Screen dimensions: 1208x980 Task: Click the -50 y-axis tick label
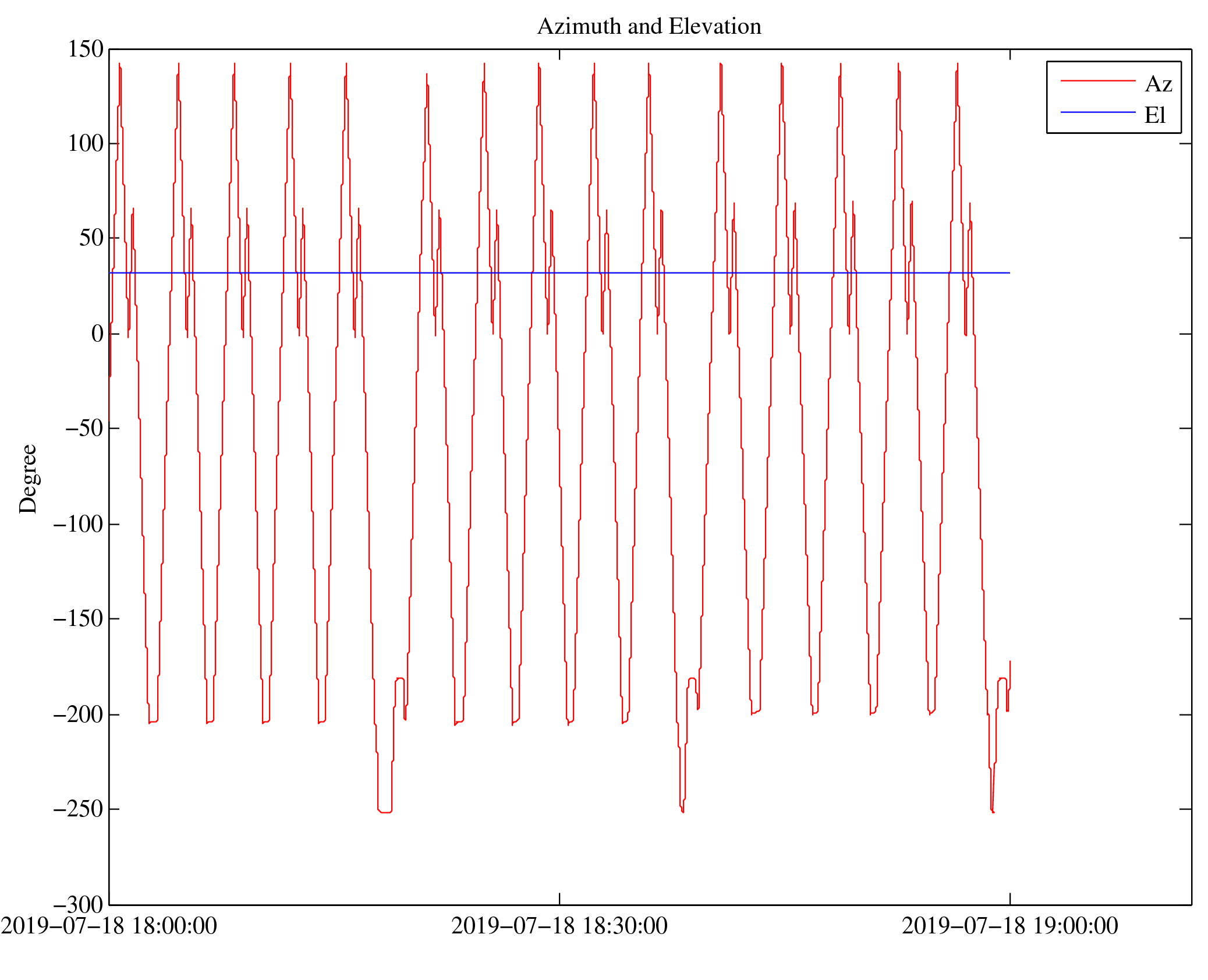click(x=84, y=428)
